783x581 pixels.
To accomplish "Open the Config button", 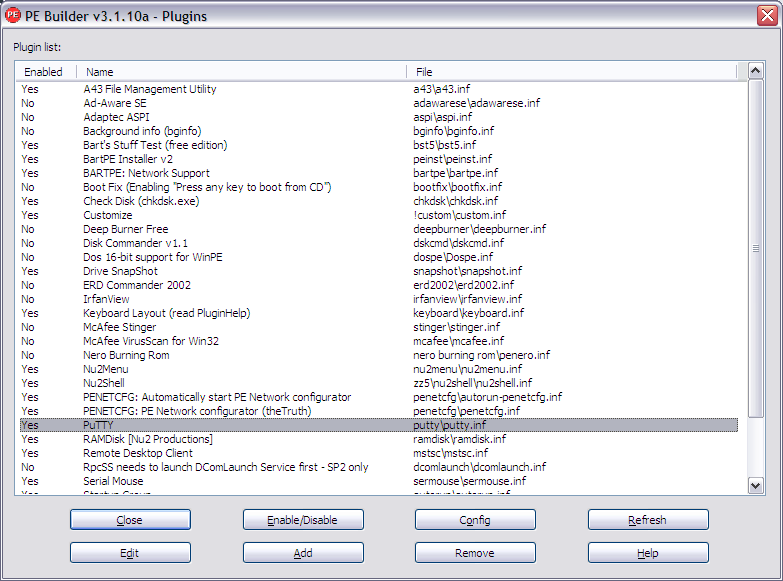I will coord(475,520).
